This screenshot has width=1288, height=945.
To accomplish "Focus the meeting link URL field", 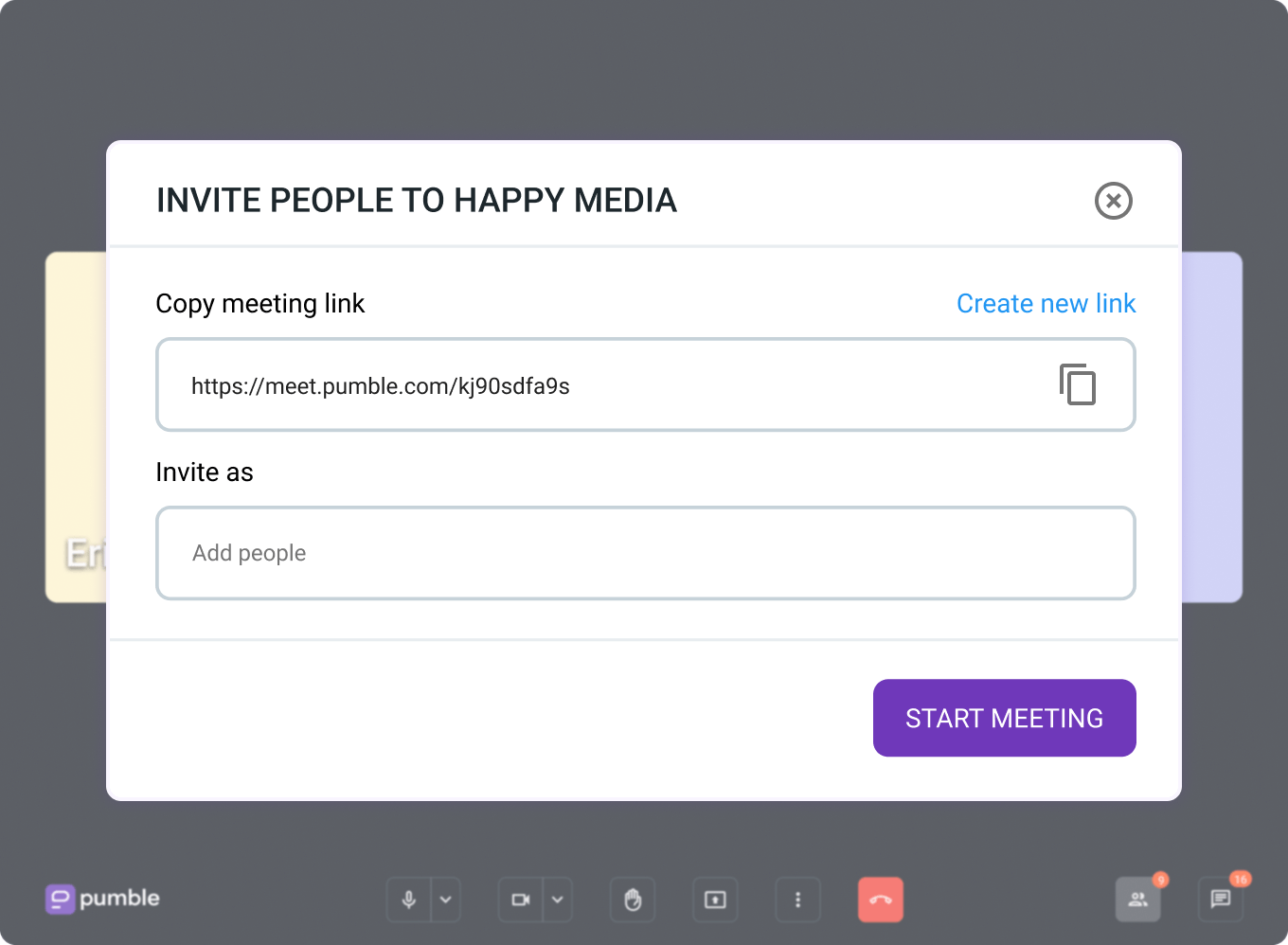I will pyautogui.click(x=646, y=384).
